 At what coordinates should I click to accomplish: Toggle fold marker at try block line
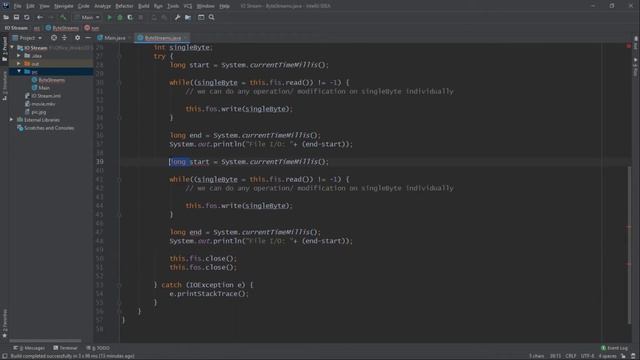tap(119, 56)
